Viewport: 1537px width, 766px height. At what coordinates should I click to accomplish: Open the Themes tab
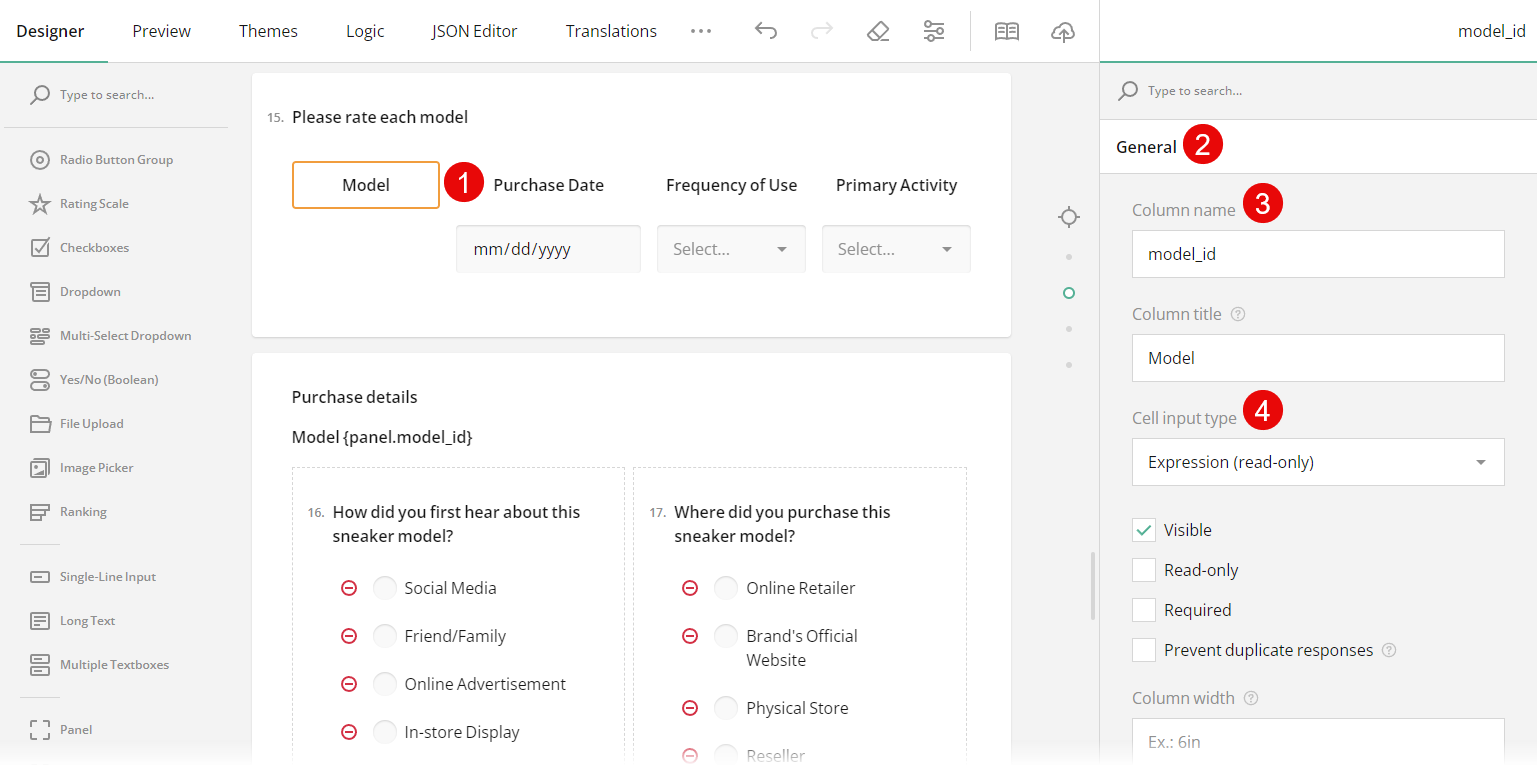268,31
